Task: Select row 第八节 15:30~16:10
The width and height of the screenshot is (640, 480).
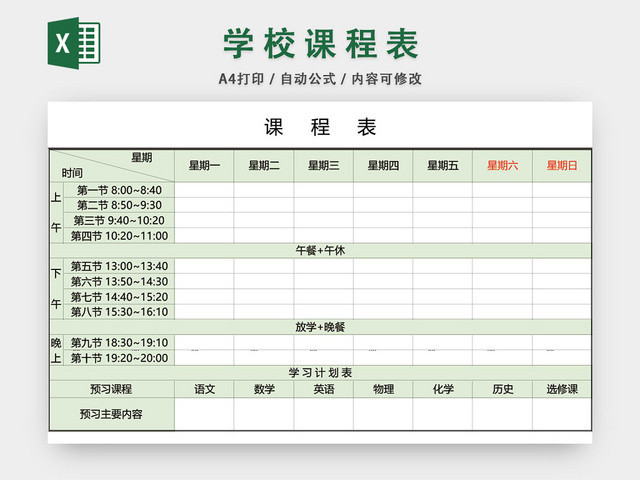Action: pos(119,312)
